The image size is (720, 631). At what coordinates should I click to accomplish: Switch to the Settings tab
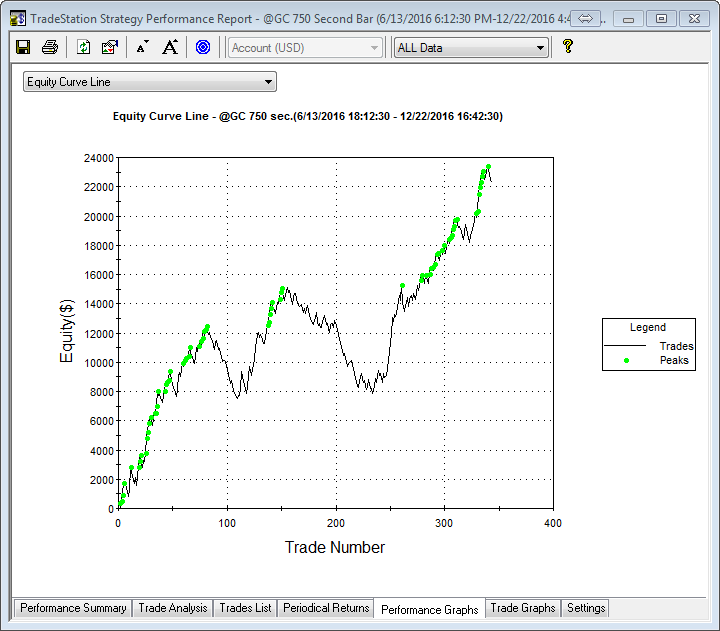(x=585, y=608)
